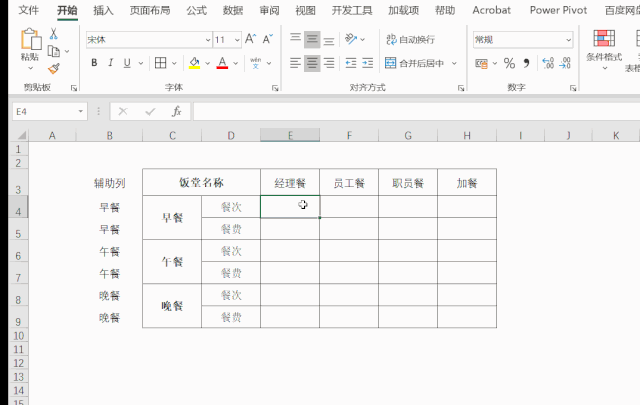
Task: Click the 辅助列 cell
Action: click(109, 183)
